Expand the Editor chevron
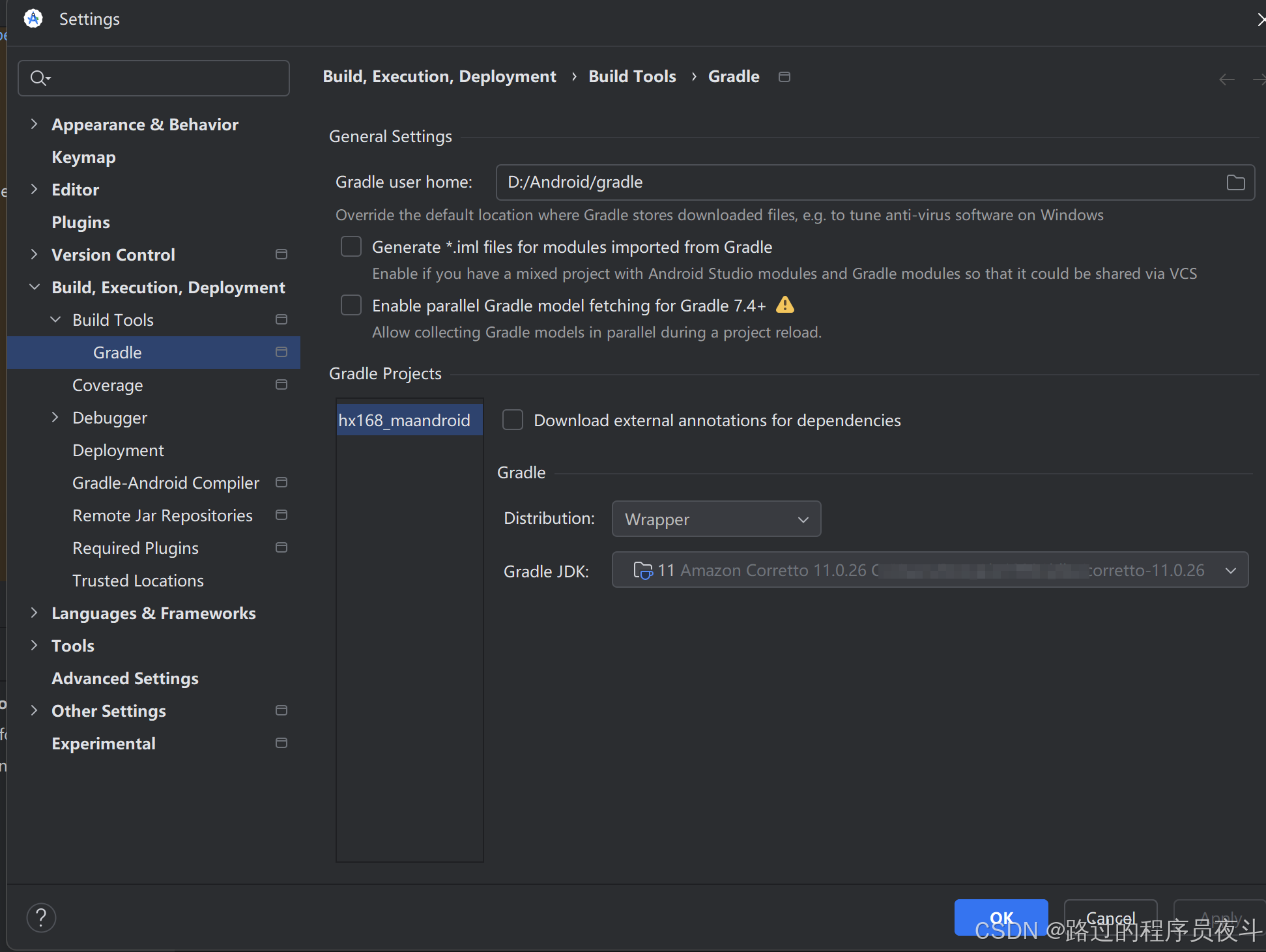This screenshot has height=952, width=1266. [x=34, y=189]
